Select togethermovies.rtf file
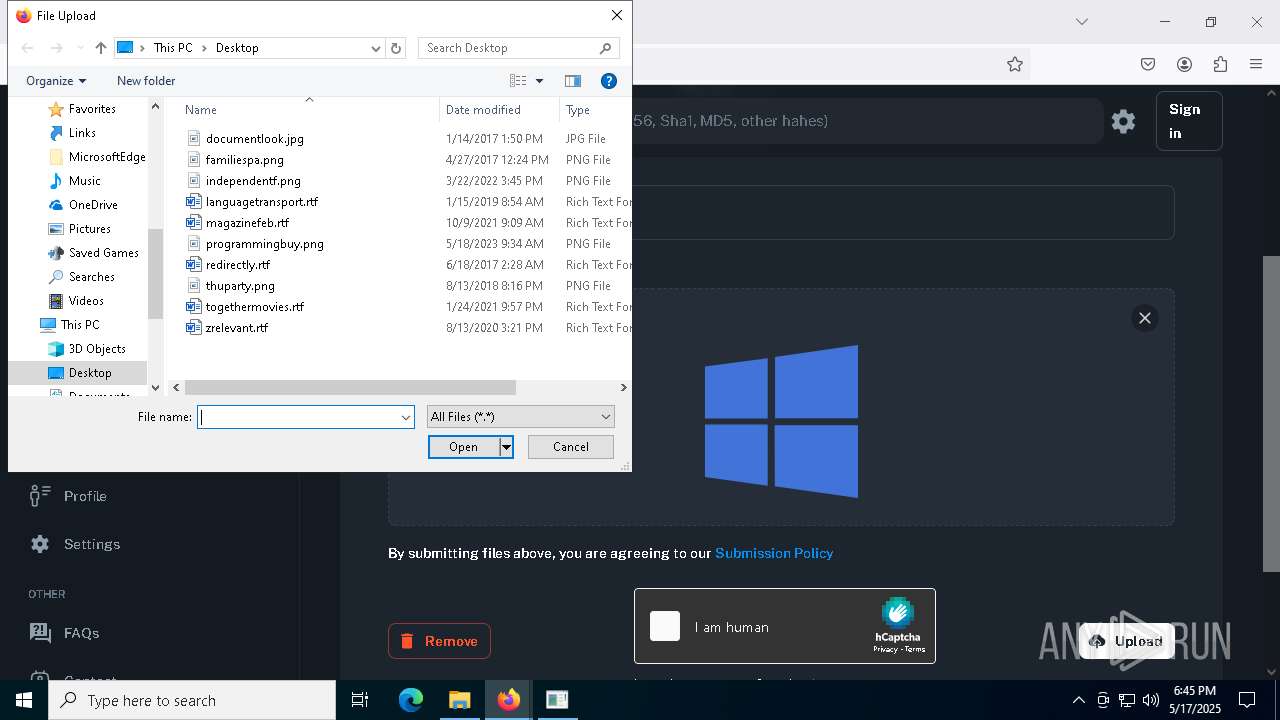Viewport: 1280px width, 720px height. (254, 307)
